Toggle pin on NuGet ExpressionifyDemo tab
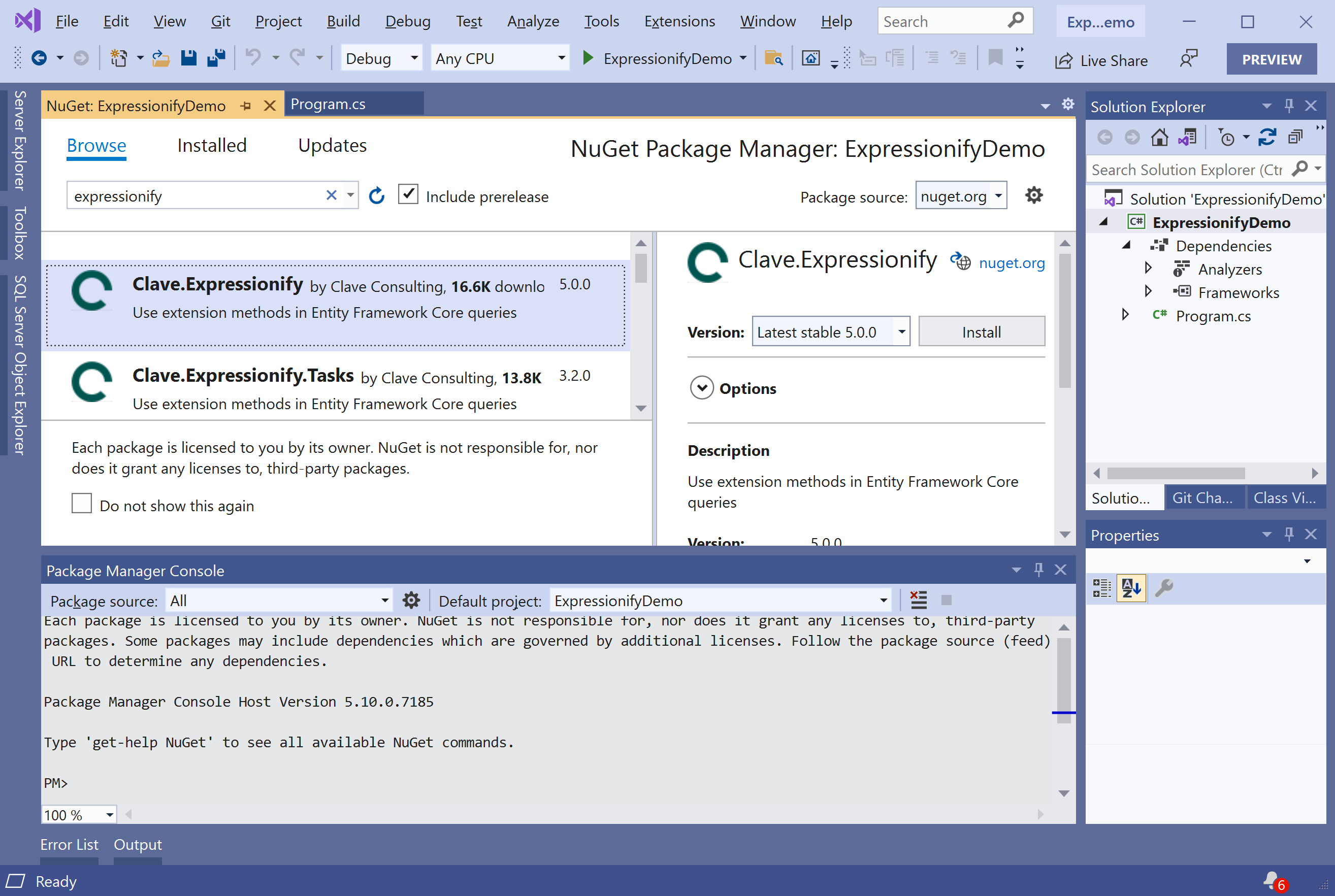Viewport: 1335px width, 896px height. [x=246, y=106]
